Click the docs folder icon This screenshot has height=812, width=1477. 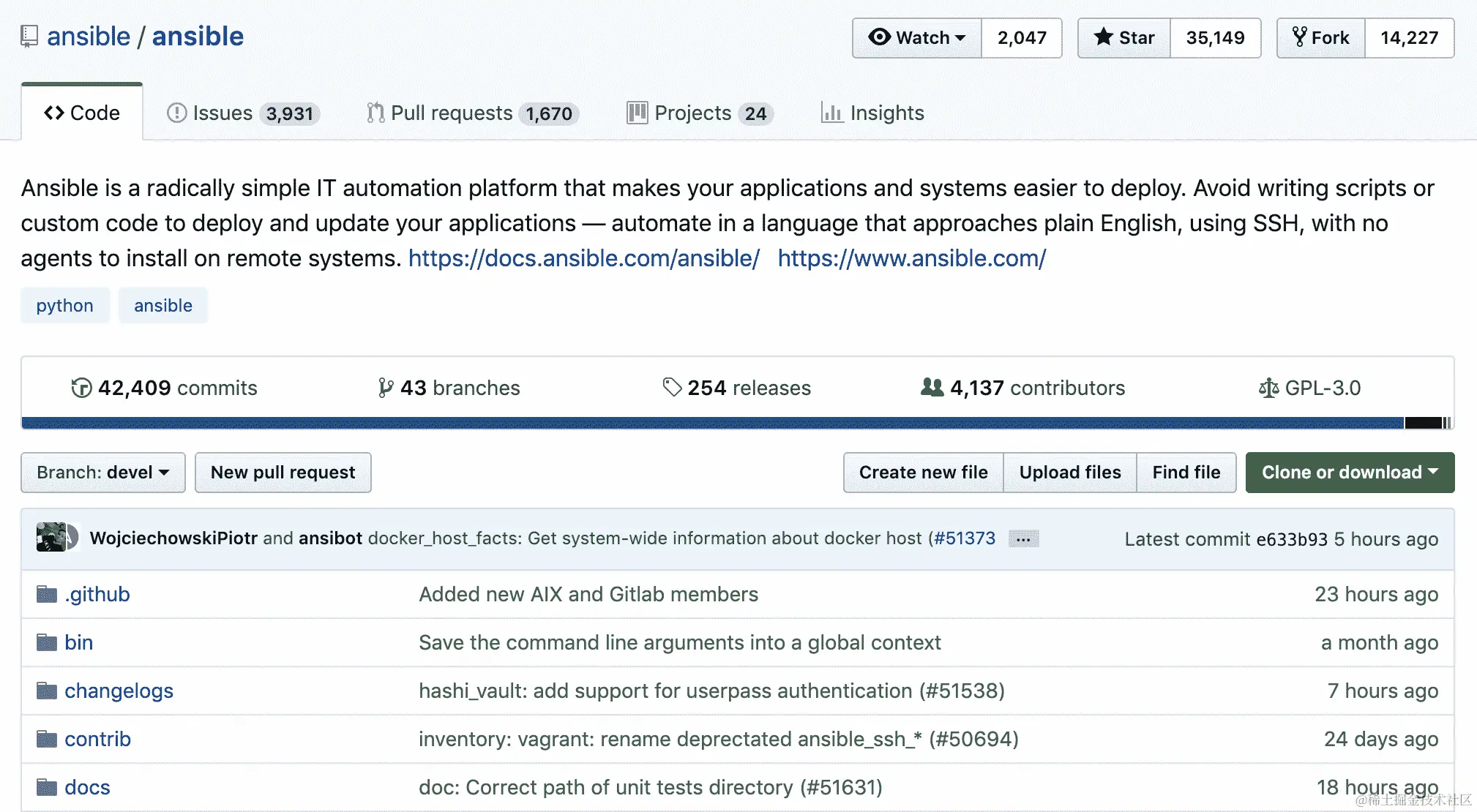click(x=47, y=787)
